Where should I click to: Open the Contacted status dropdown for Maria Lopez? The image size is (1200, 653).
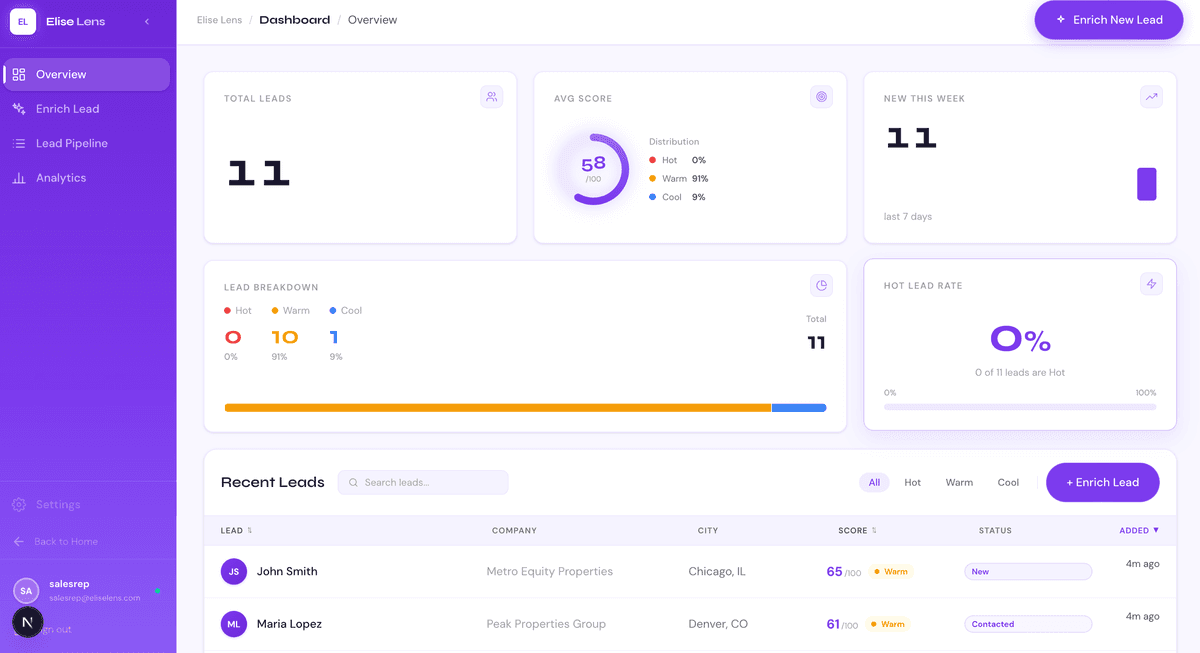(x=1027, y=624)
